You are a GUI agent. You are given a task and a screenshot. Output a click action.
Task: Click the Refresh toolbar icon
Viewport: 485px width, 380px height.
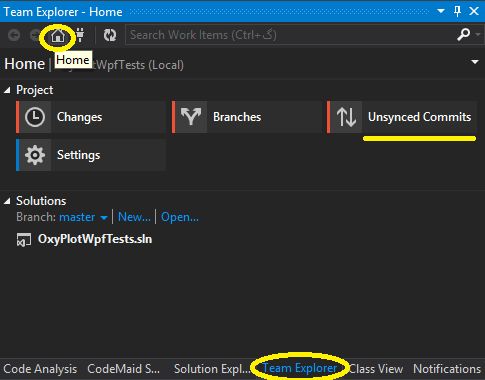[x=110, y=35]
